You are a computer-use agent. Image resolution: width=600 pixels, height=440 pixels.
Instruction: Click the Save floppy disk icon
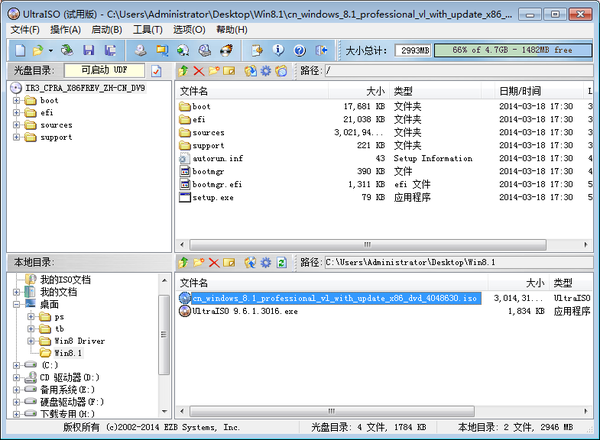point(89,50)
